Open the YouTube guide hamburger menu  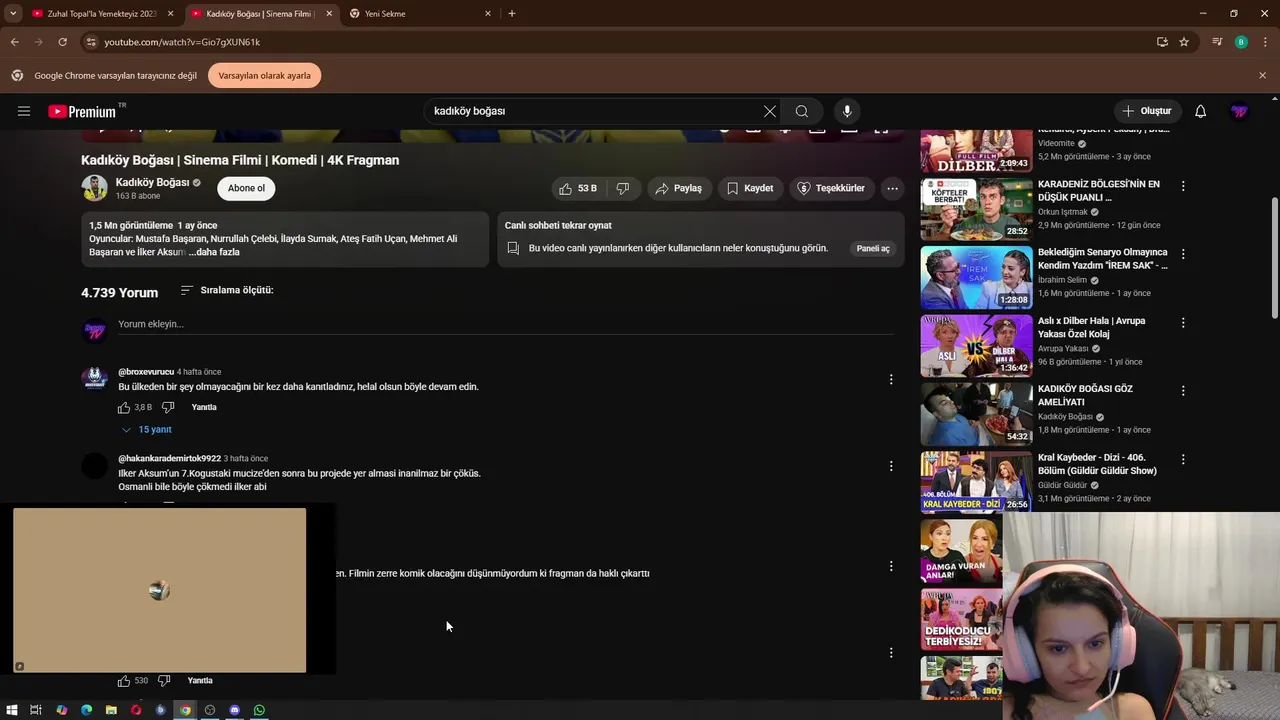(x=24, y=111)
